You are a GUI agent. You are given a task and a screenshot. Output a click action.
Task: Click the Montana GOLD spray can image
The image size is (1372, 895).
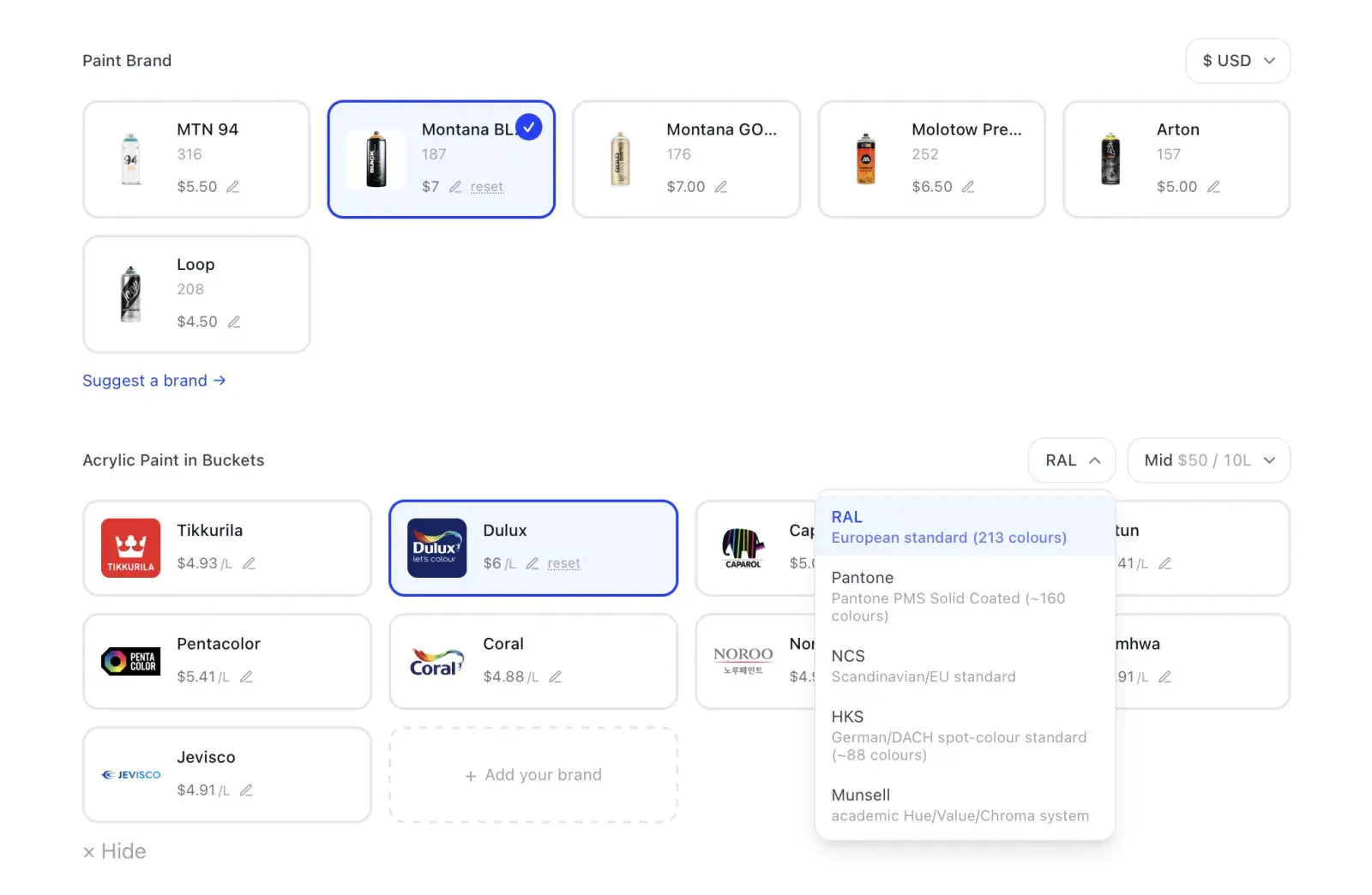pos(621,159)
